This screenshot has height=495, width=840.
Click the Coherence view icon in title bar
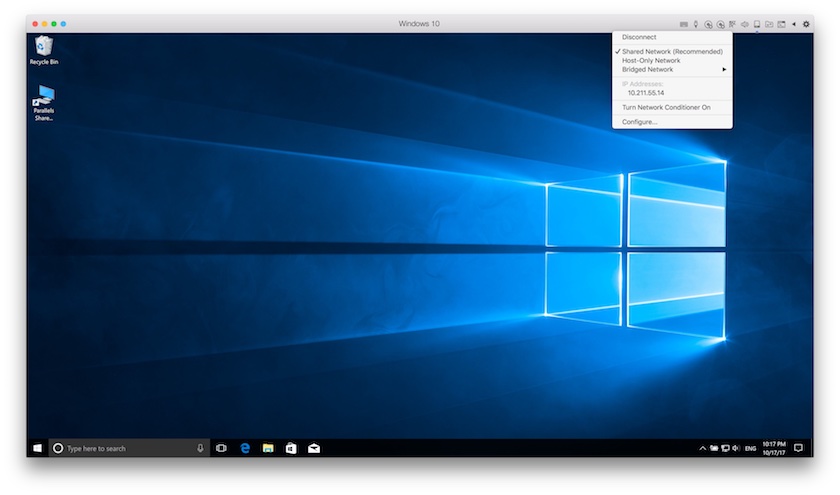point(782,24)
